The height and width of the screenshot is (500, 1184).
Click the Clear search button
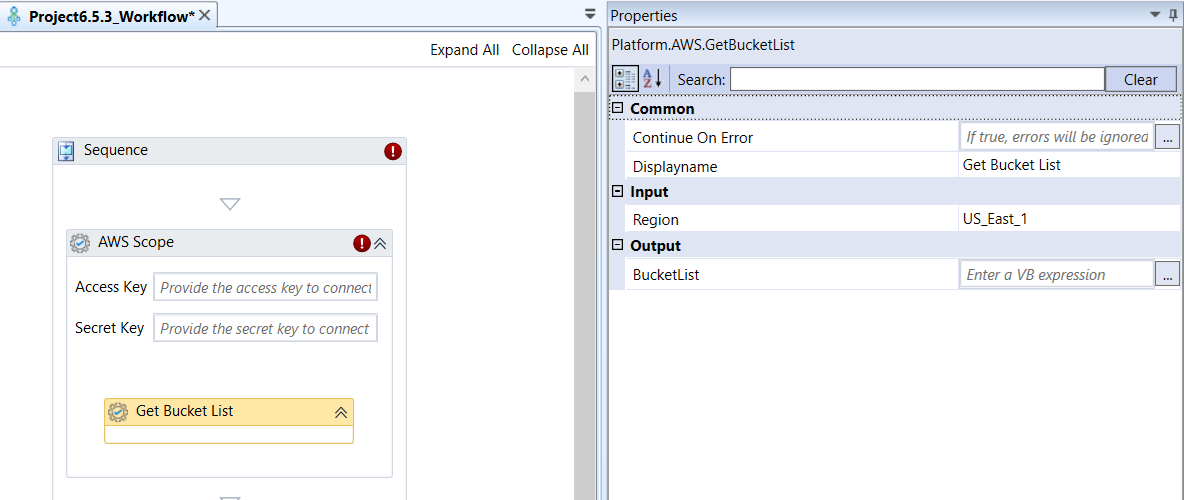(1140, 79)
